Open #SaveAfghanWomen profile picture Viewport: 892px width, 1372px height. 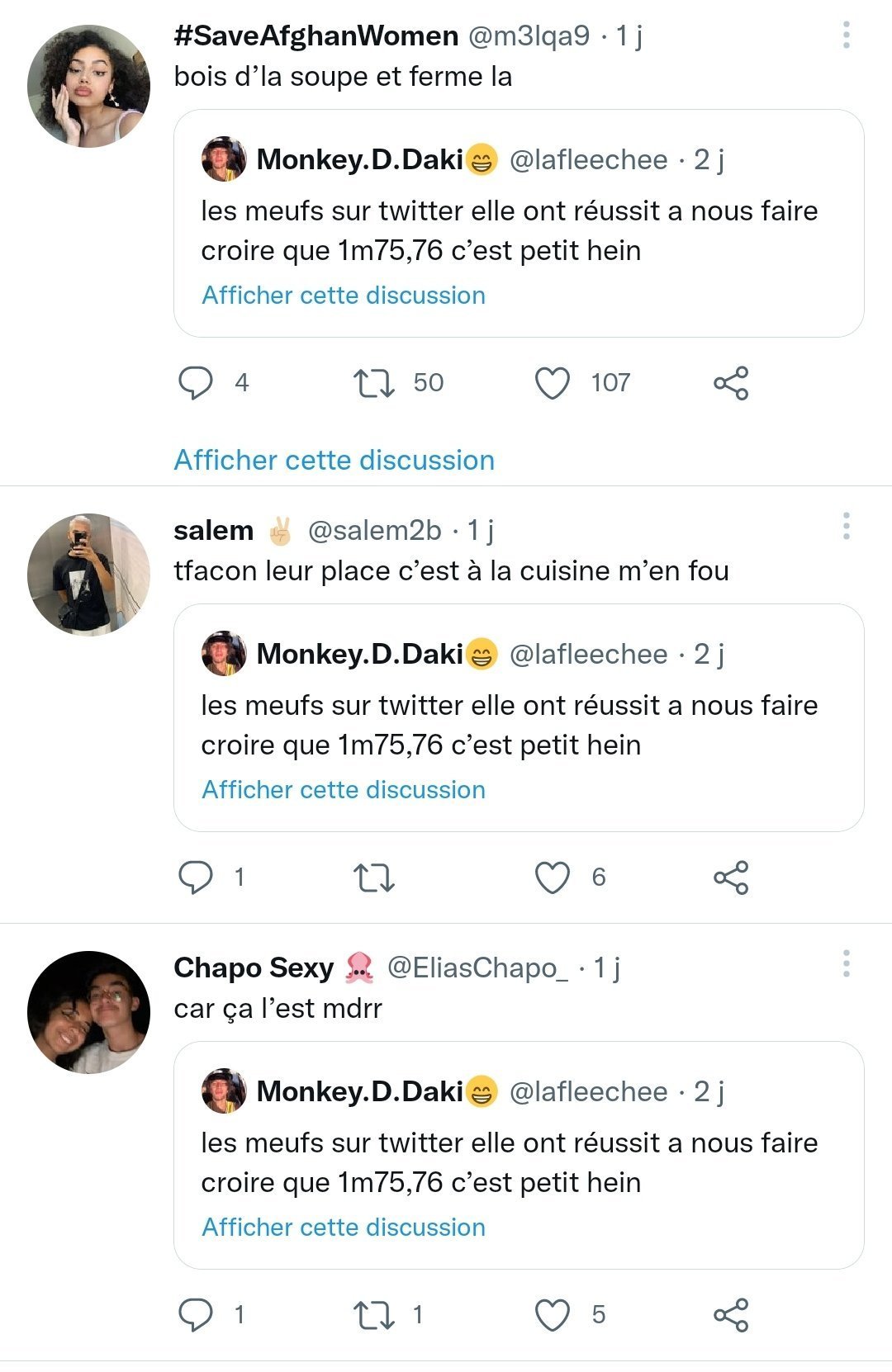pyautogui.click(x=88, y=86)
